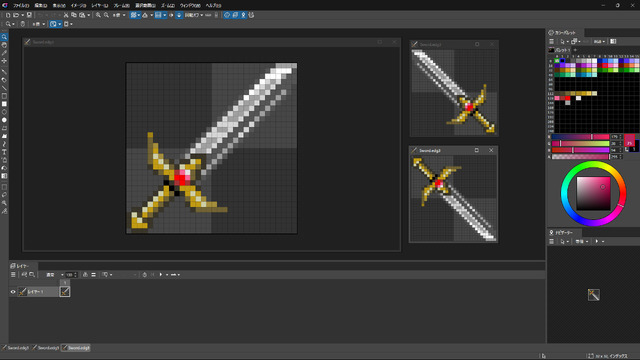Screen dimensions: 640x360
Task: Click the copy icon in top toolbar
Action: point(74,15)
